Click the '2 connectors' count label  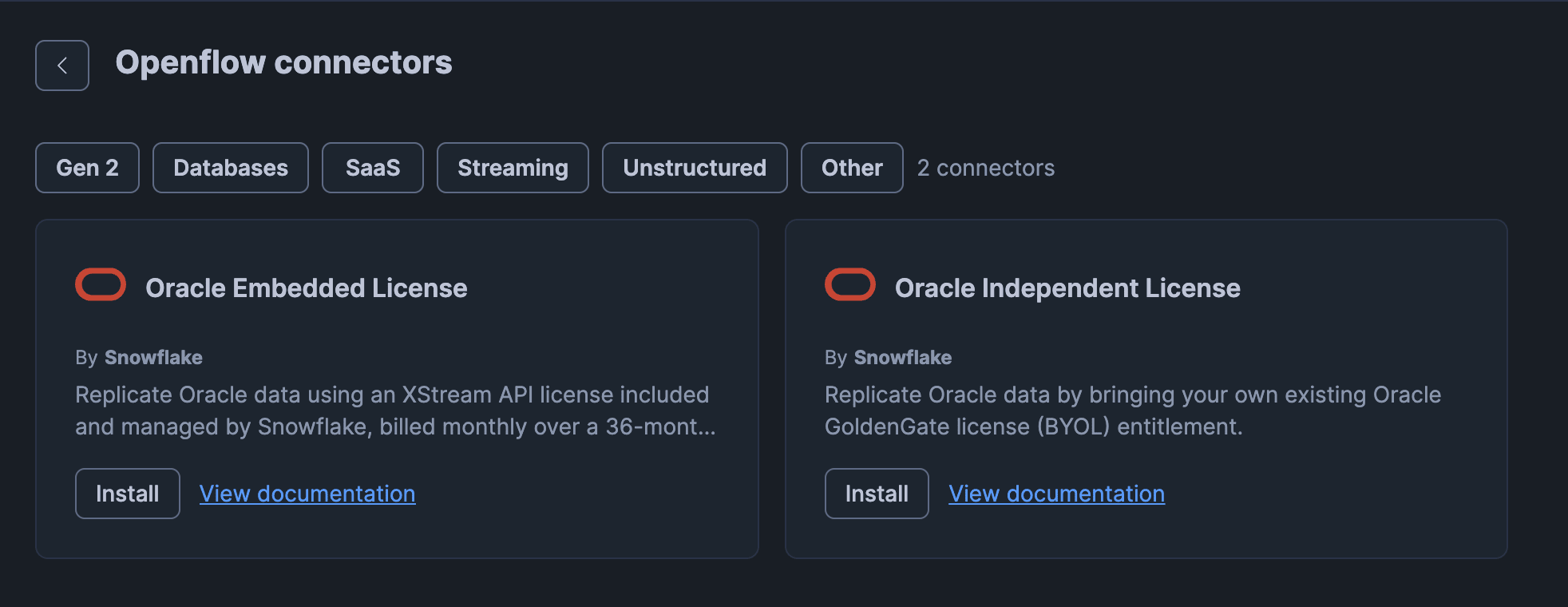(x=986, y=168)
